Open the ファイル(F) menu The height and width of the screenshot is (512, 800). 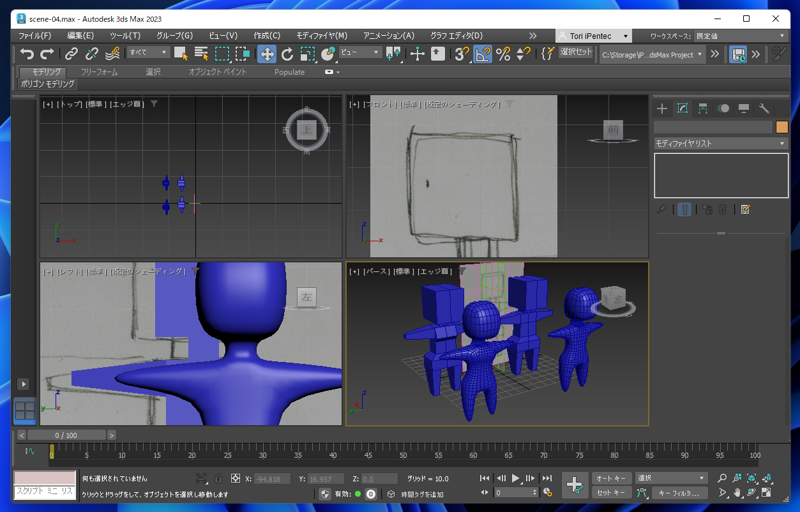point(35,36)
